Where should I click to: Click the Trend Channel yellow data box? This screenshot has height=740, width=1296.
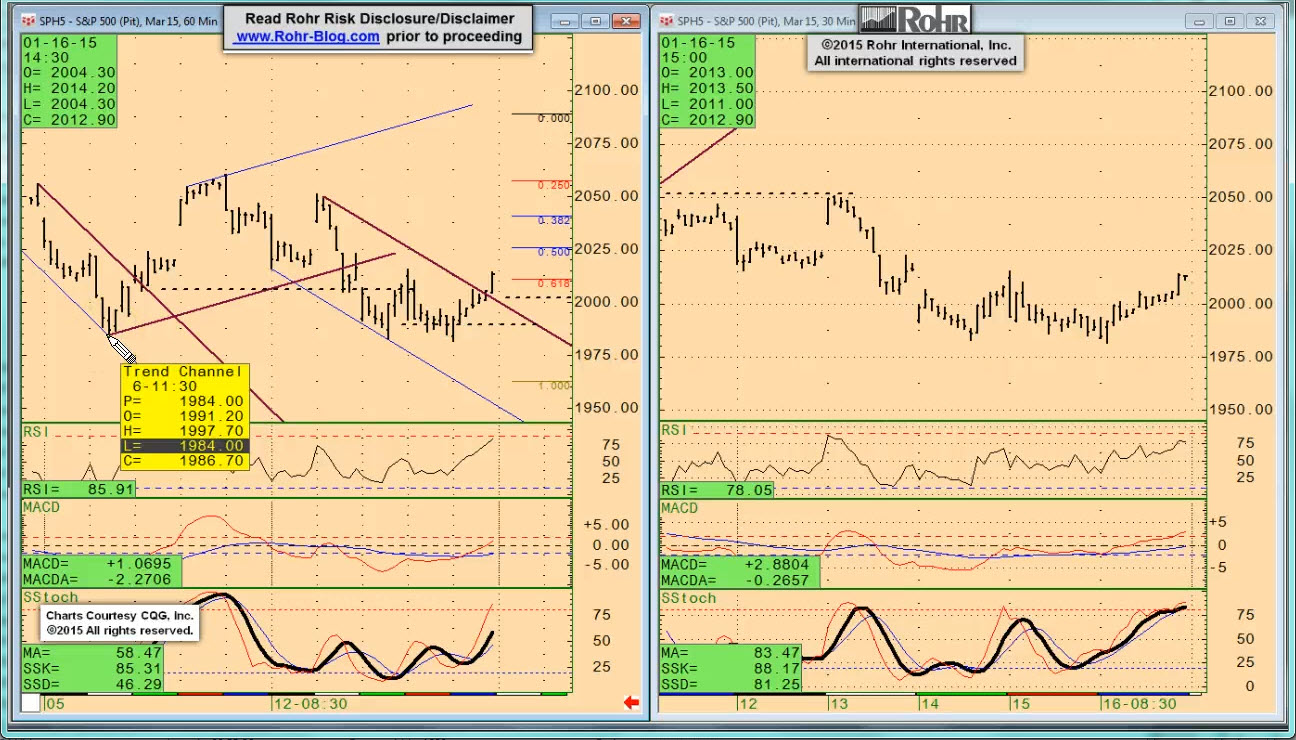(184, 416)
